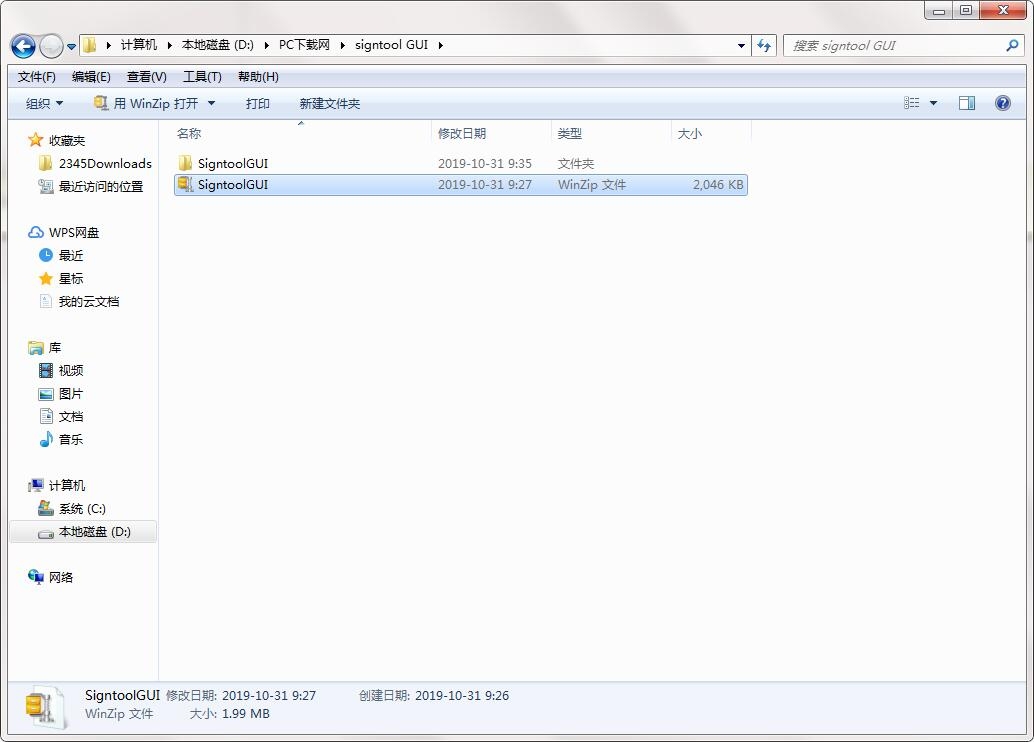Go back with the blue arrow button
1034x742 pixels.
coord(23,46)
